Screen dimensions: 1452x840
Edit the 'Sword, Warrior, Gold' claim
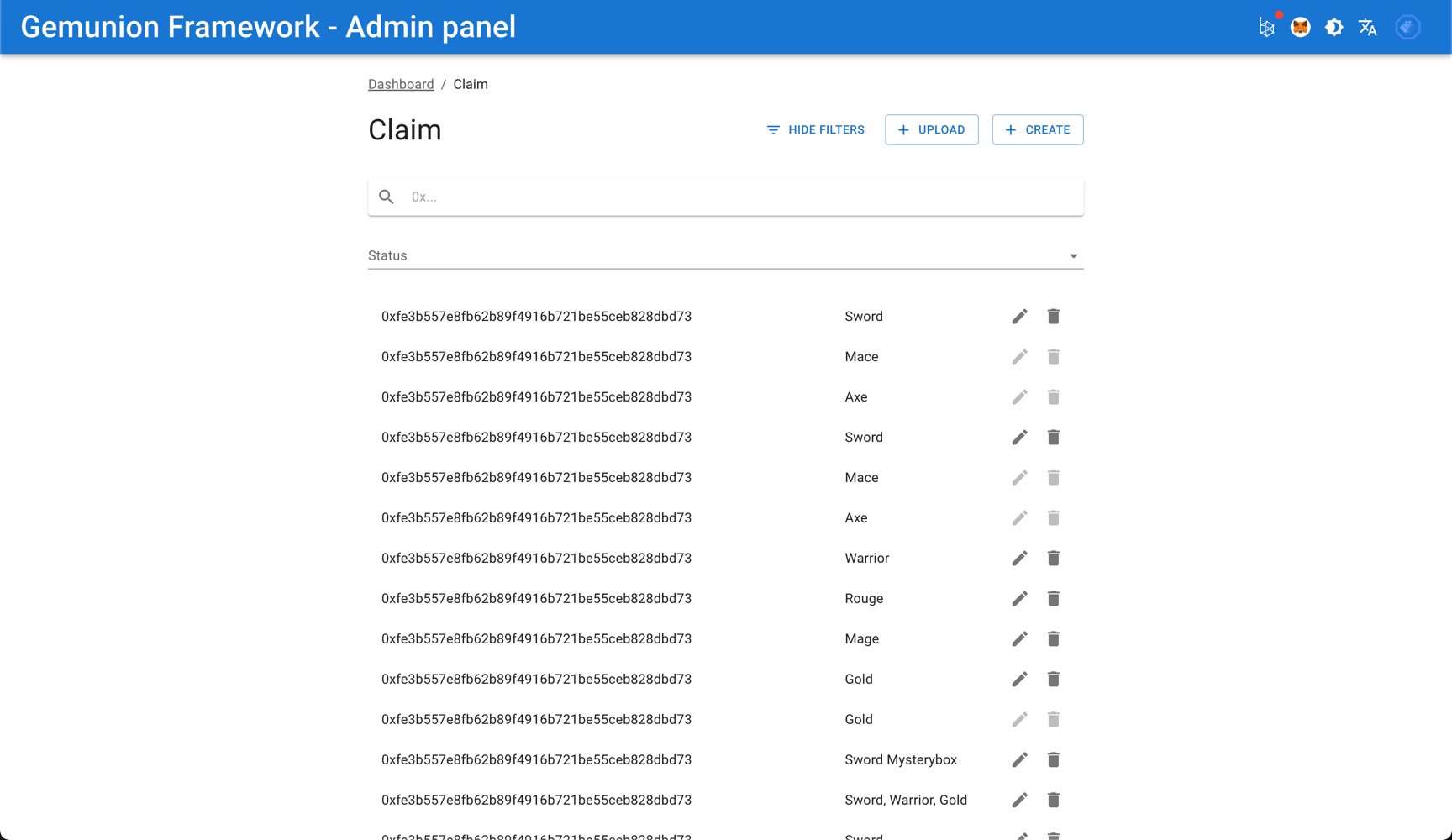coord(1019,801)
